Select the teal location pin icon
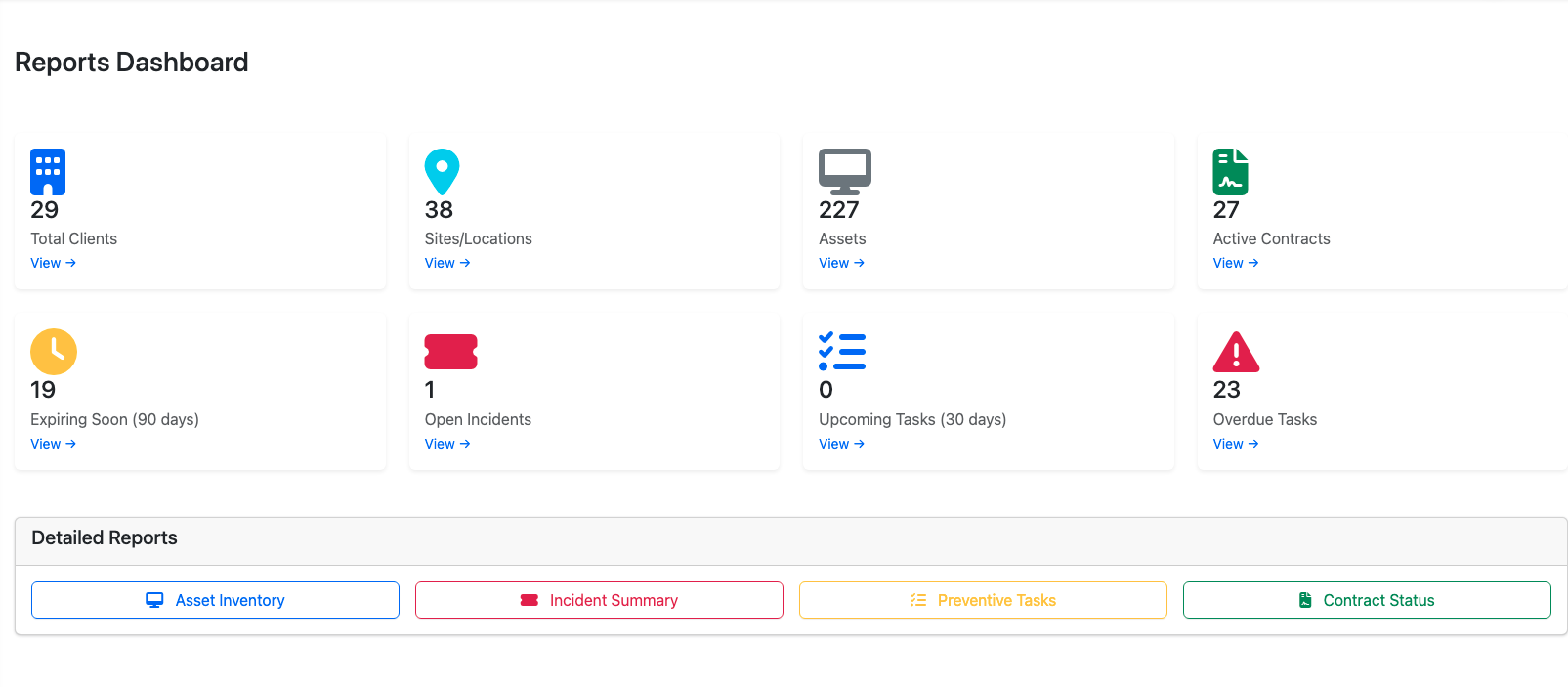The width and height of the screenshot is (1568, 687). (442, 171)
